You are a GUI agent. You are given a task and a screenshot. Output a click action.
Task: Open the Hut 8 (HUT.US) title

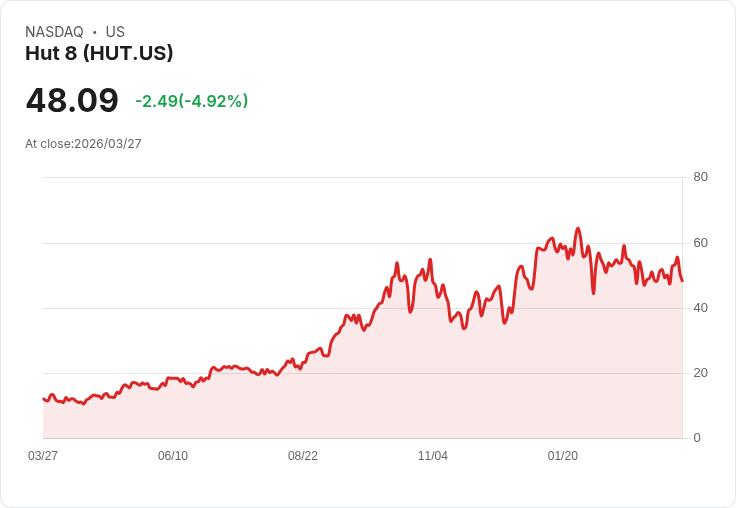pyautogui.click(x=99, y=53)
